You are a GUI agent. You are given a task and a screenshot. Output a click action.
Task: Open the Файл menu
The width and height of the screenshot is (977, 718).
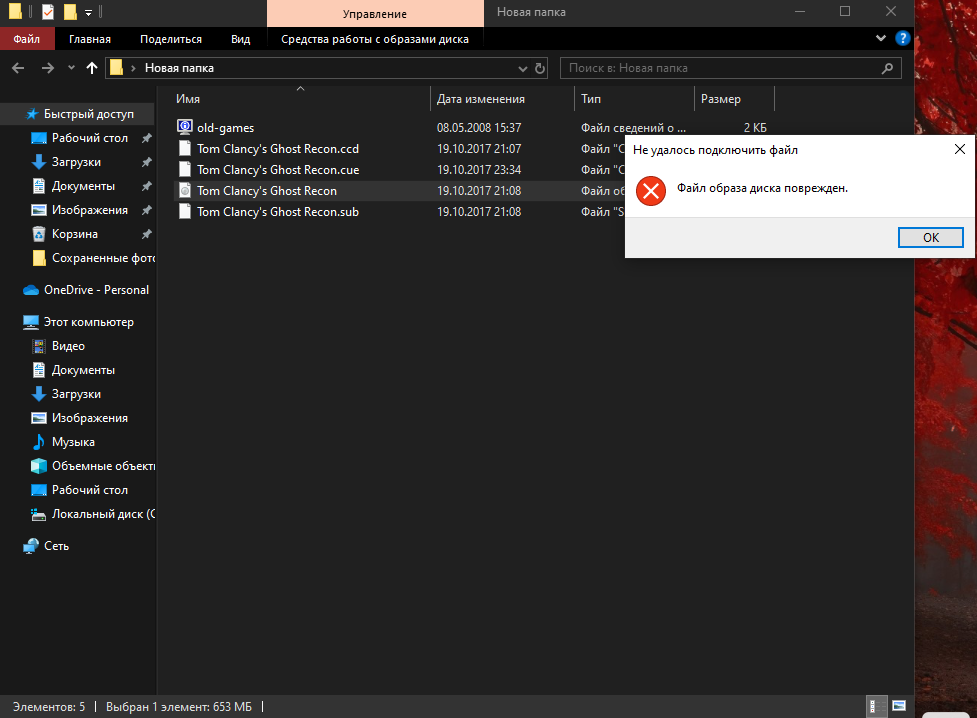tap(27, 39)
